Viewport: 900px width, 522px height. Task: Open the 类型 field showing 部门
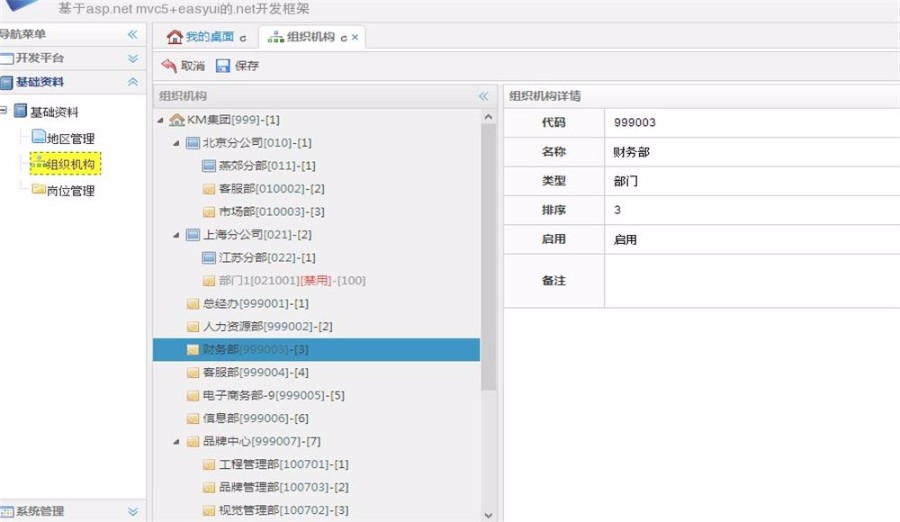(x=752, y=181)
